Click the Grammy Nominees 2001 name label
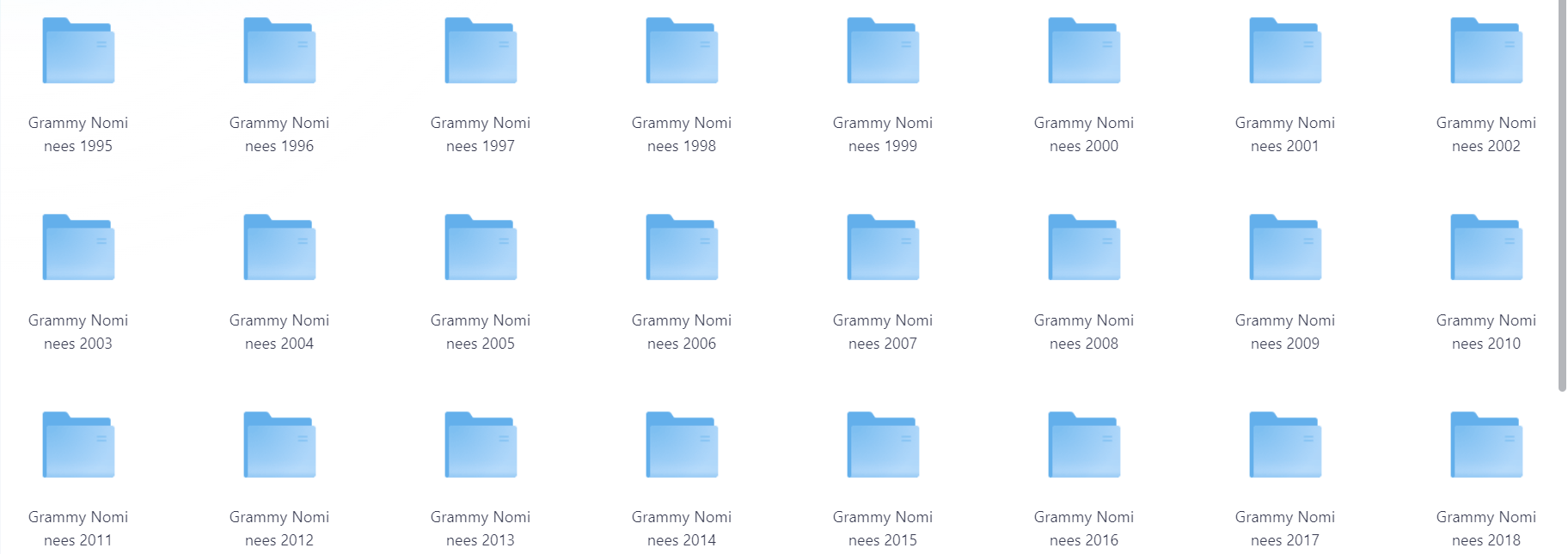The width and height of the screenshot is (1568, 554). point(1285,135)
